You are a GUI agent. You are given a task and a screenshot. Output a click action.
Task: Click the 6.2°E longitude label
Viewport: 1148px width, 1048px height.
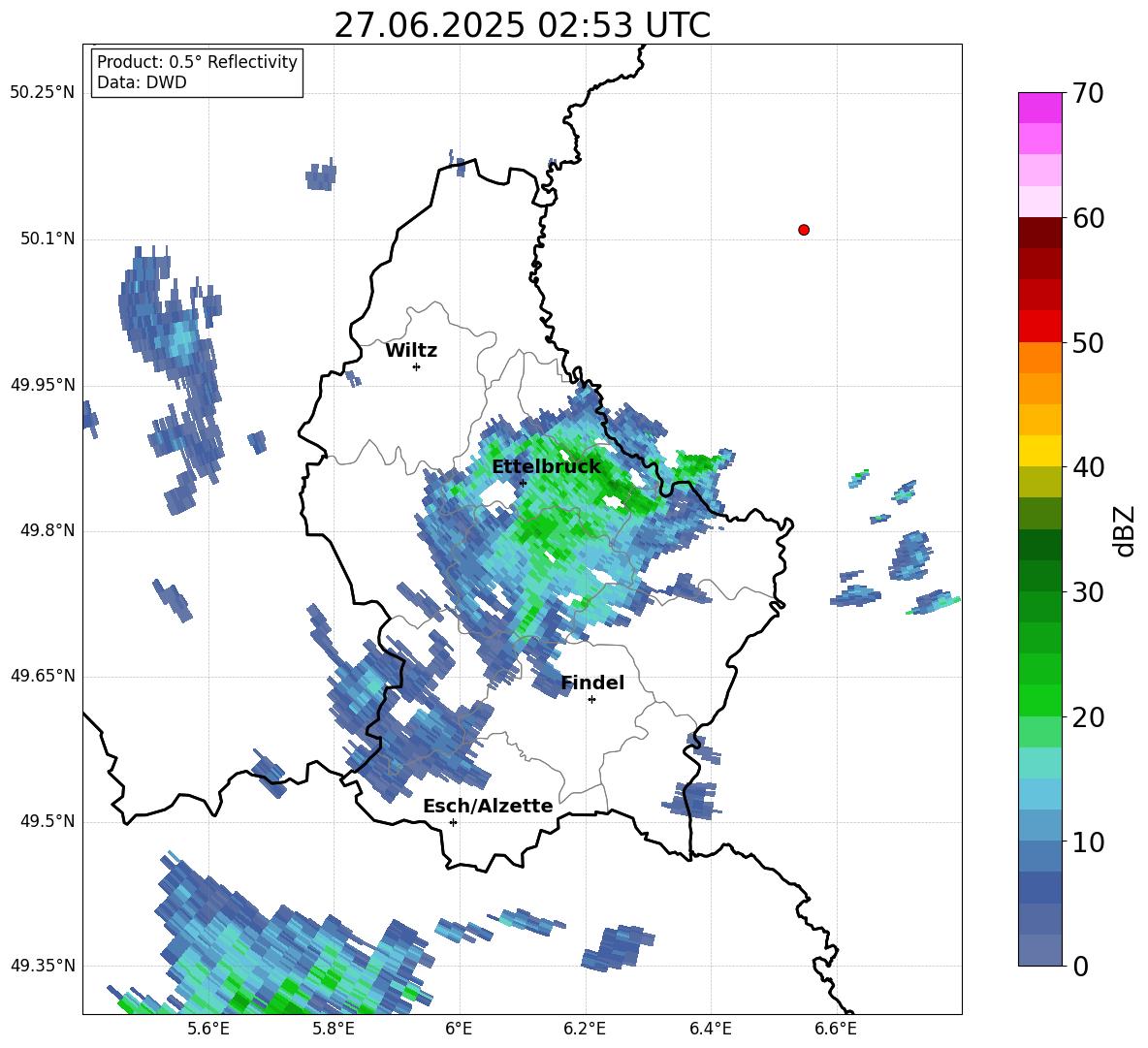pyautogui.click(x=585, y=1029)
